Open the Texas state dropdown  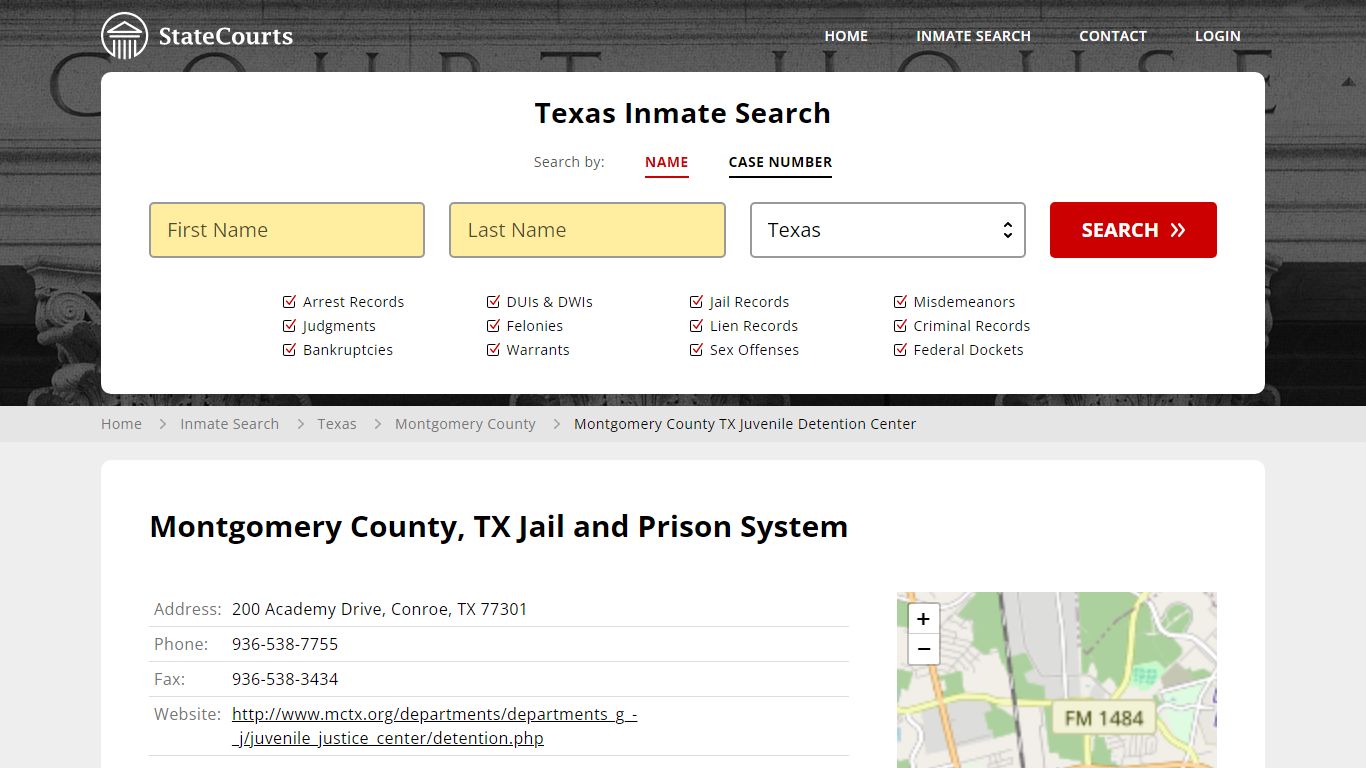(888, 230)
